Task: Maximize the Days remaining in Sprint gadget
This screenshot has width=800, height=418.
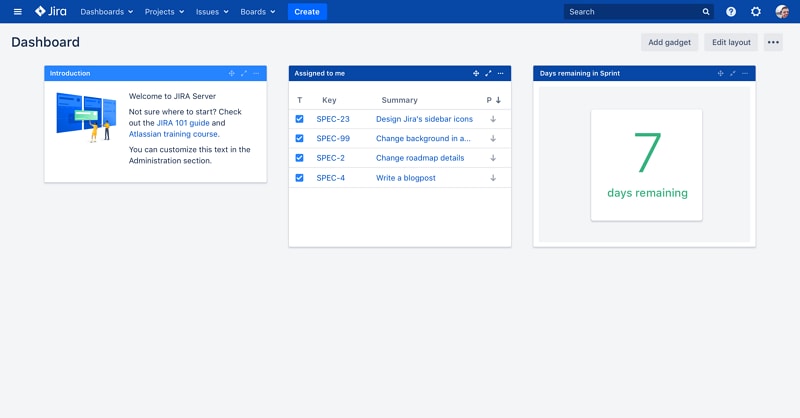Action: [x=733, y=73]
